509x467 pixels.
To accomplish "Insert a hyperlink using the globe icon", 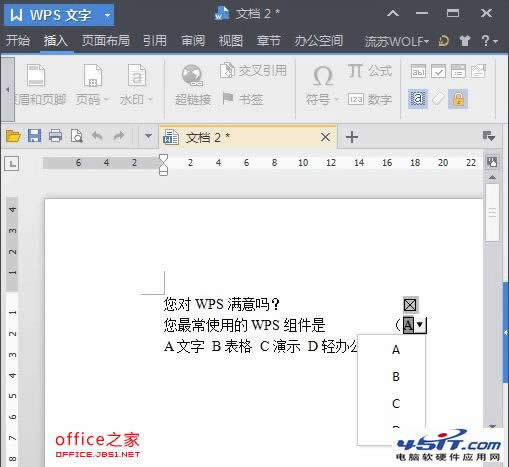I will (193, 85).
